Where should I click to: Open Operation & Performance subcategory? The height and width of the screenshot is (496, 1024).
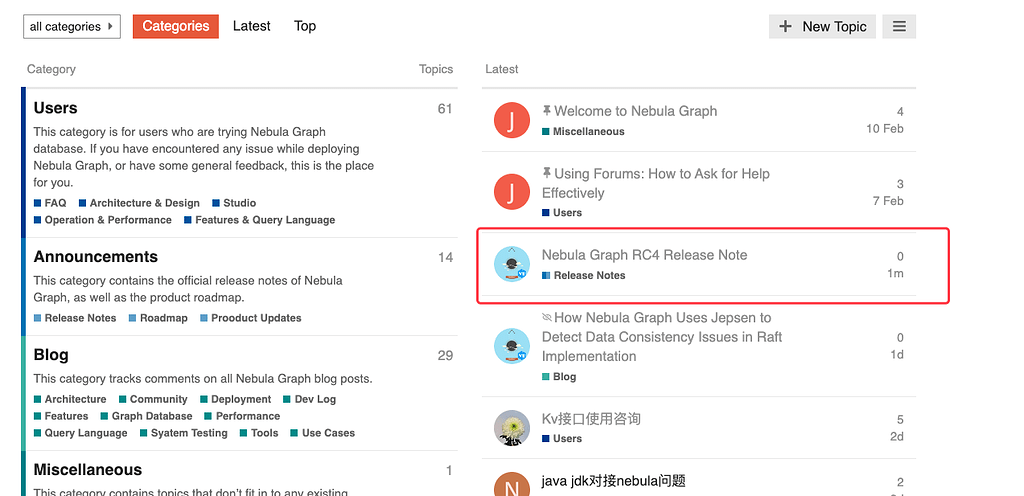(x=103, y=220)
